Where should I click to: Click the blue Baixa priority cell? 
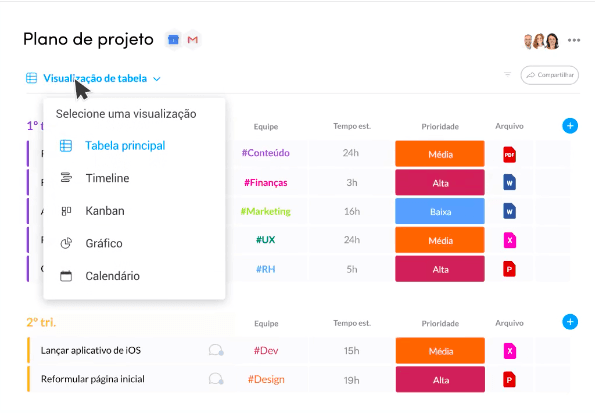(440, 211)
